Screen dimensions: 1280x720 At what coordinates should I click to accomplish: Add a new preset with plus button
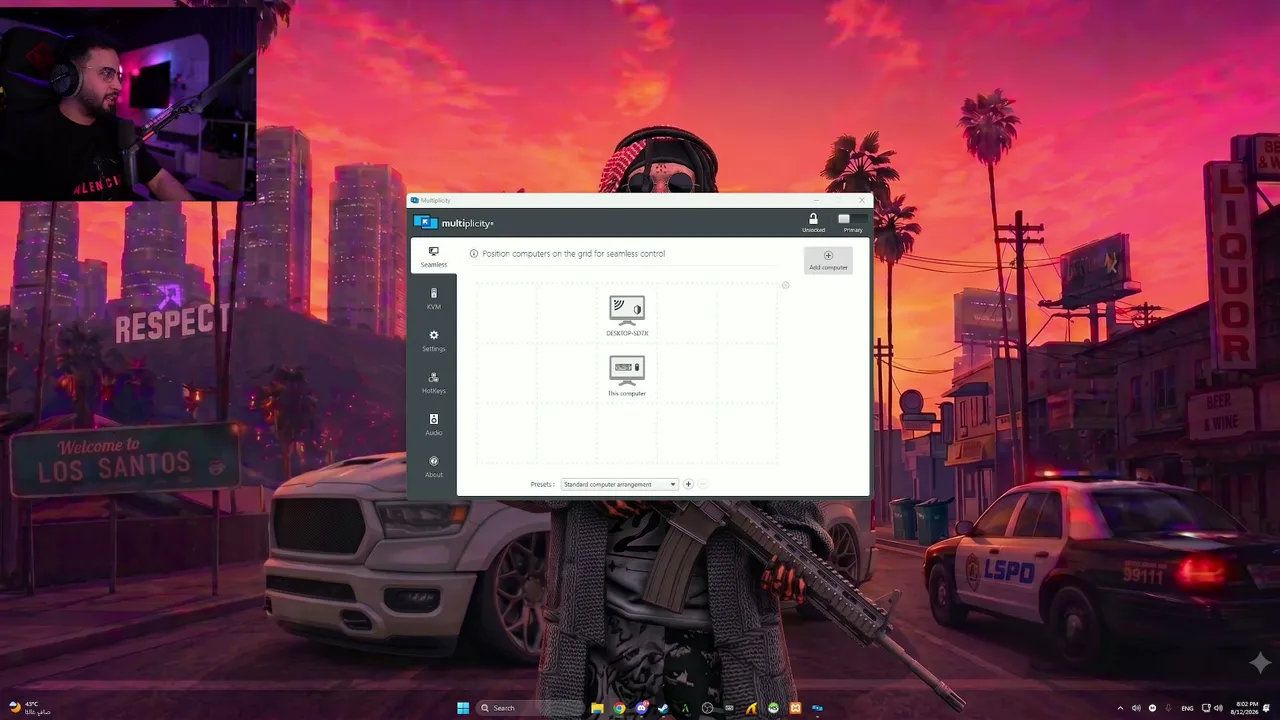pos(688,484)
